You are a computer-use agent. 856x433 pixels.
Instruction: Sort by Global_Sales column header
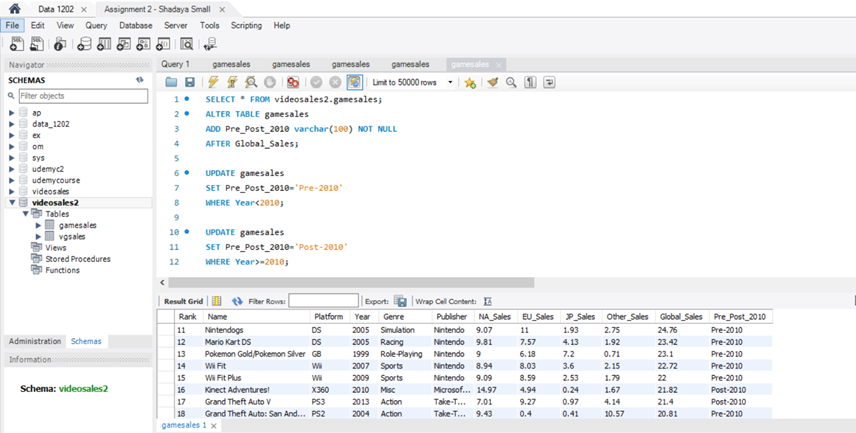[681, 317]
